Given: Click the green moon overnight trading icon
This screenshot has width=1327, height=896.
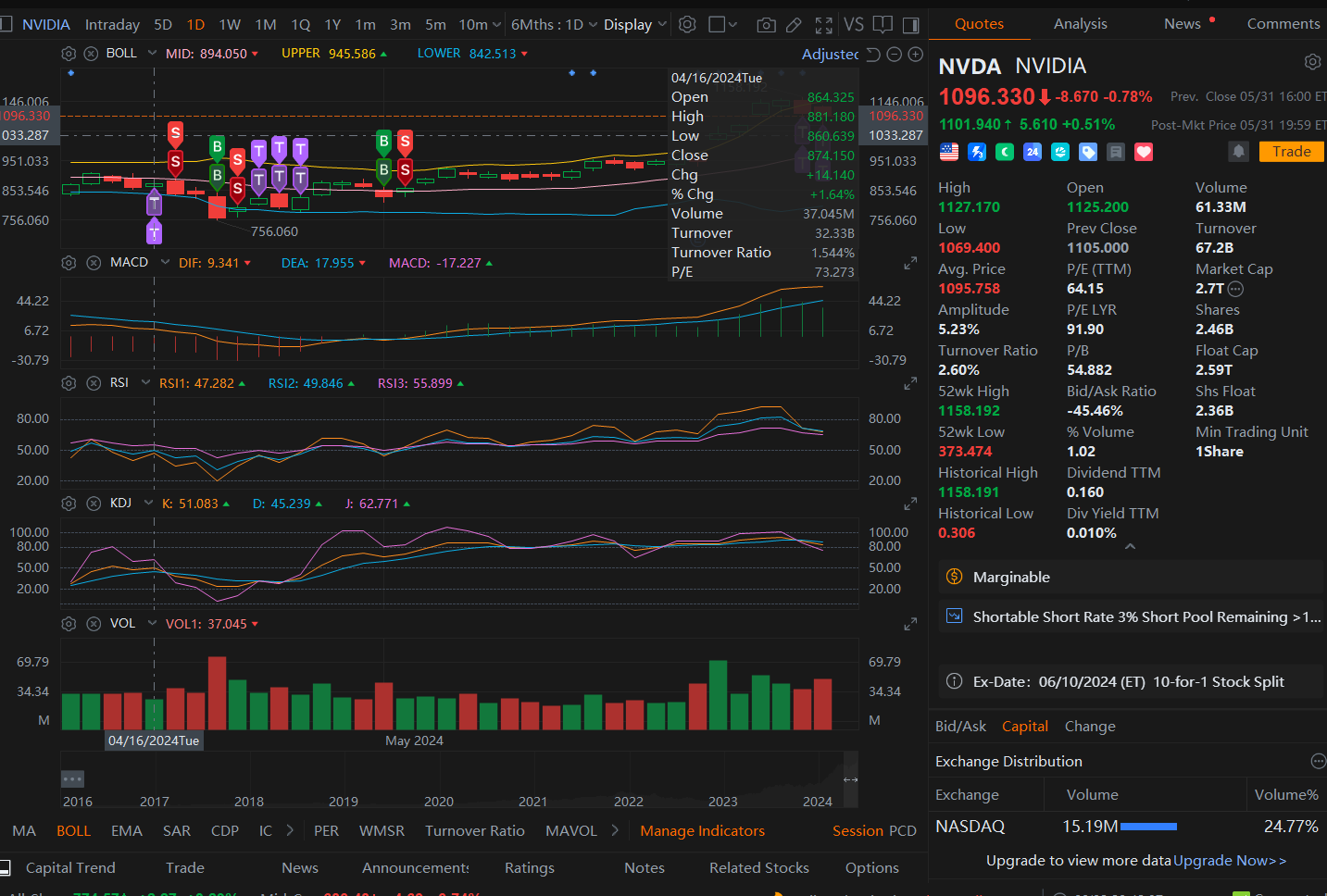Looking at the screenshot, I should pos(1005,152).
